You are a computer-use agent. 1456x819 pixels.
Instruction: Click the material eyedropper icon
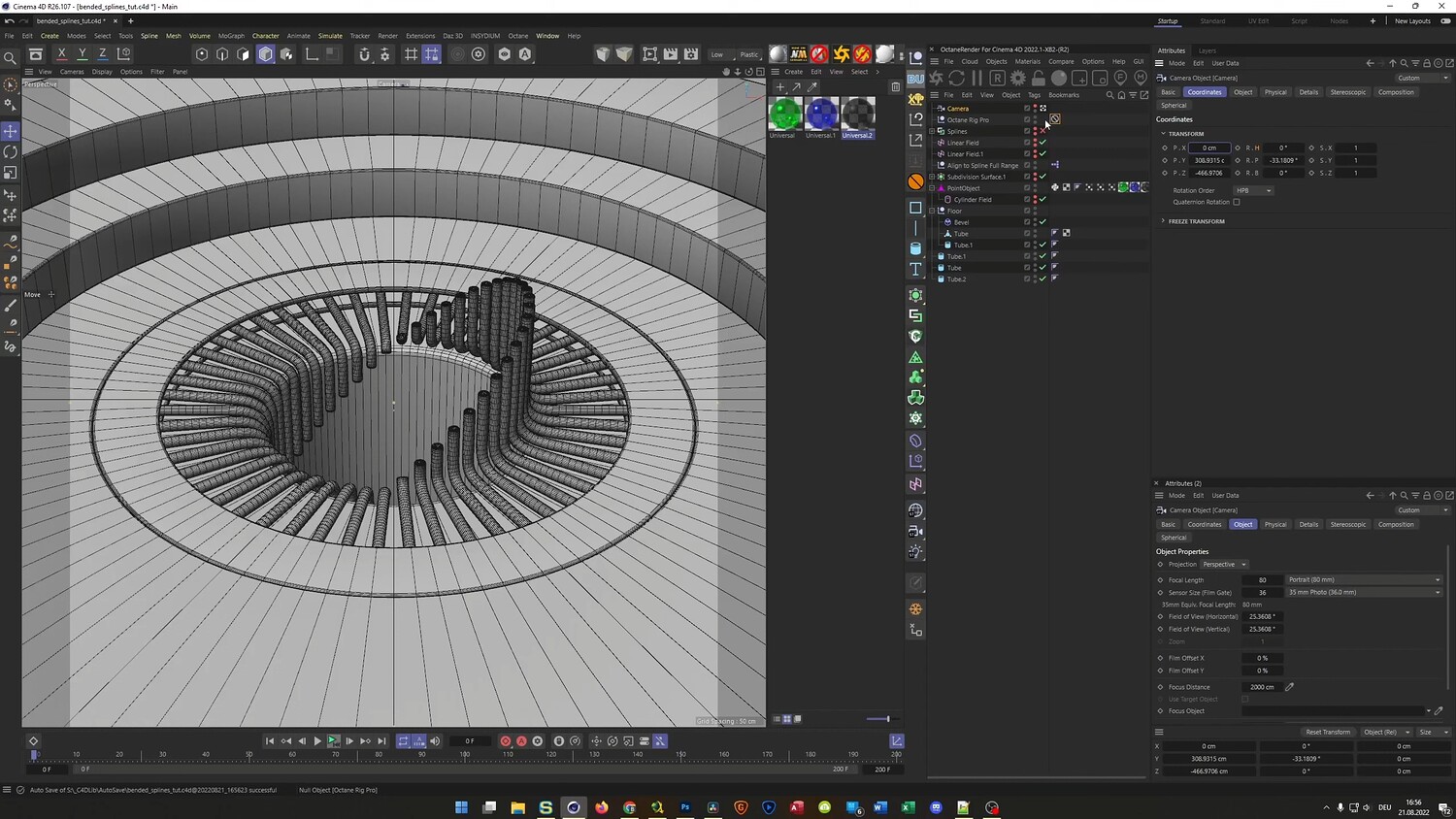point(812,87)
